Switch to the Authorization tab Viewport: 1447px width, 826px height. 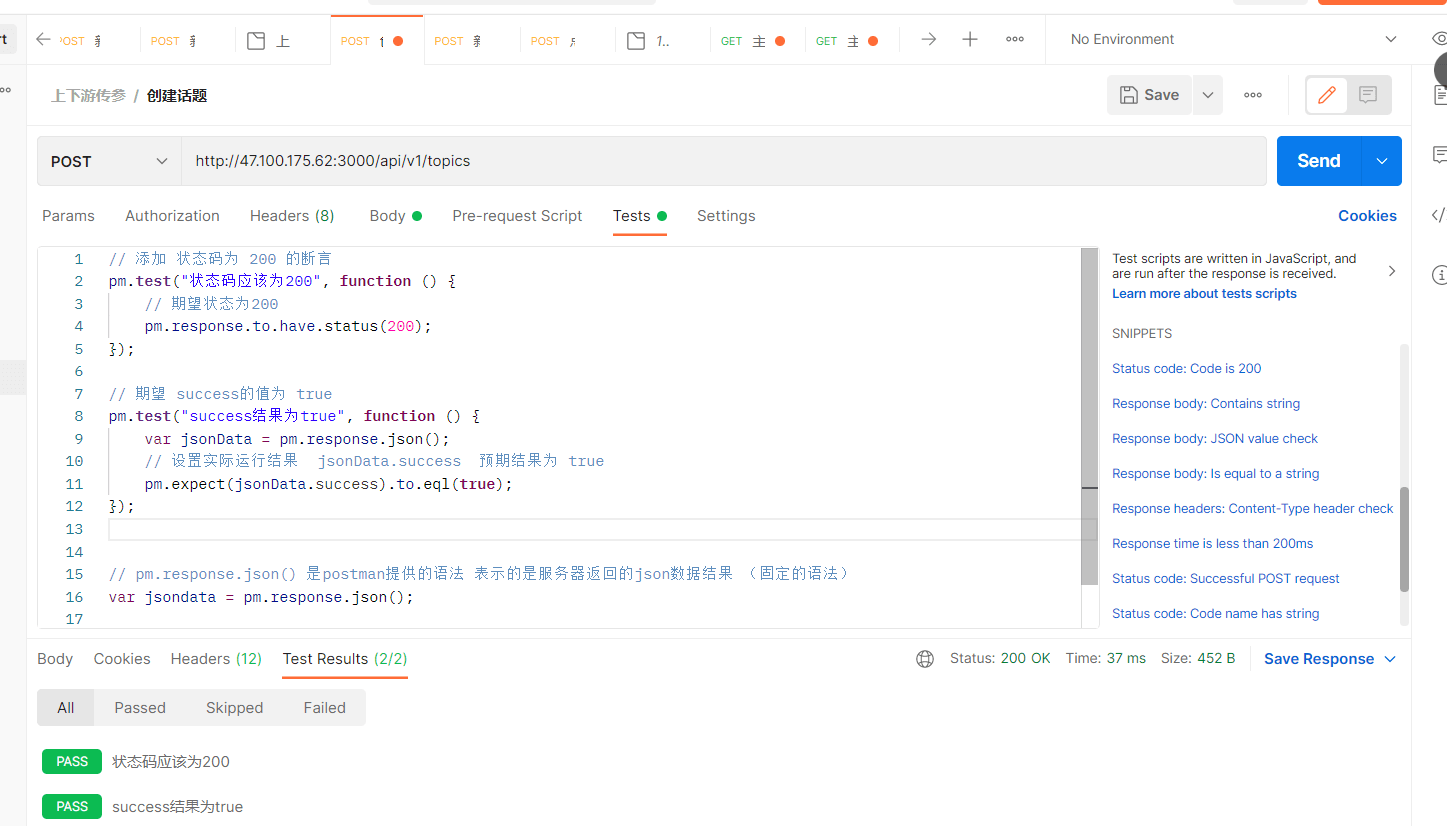click(172, 216)
